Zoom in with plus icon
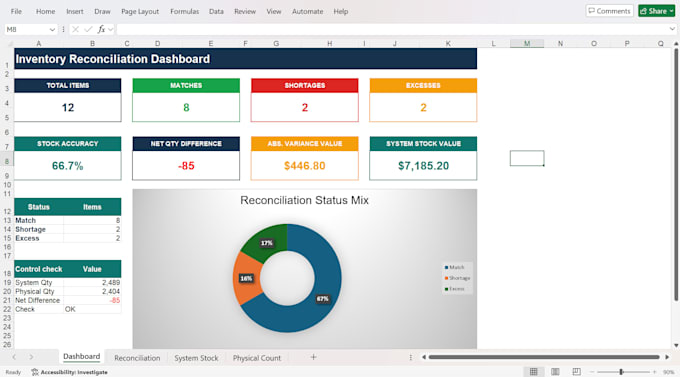Image resolution: width=680 pixels, height=377 pixels. click(x=654, y=372)
